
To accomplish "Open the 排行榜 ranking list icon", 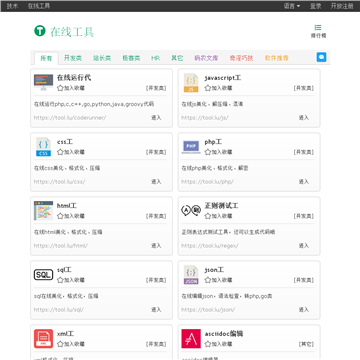I will [318, 28].
